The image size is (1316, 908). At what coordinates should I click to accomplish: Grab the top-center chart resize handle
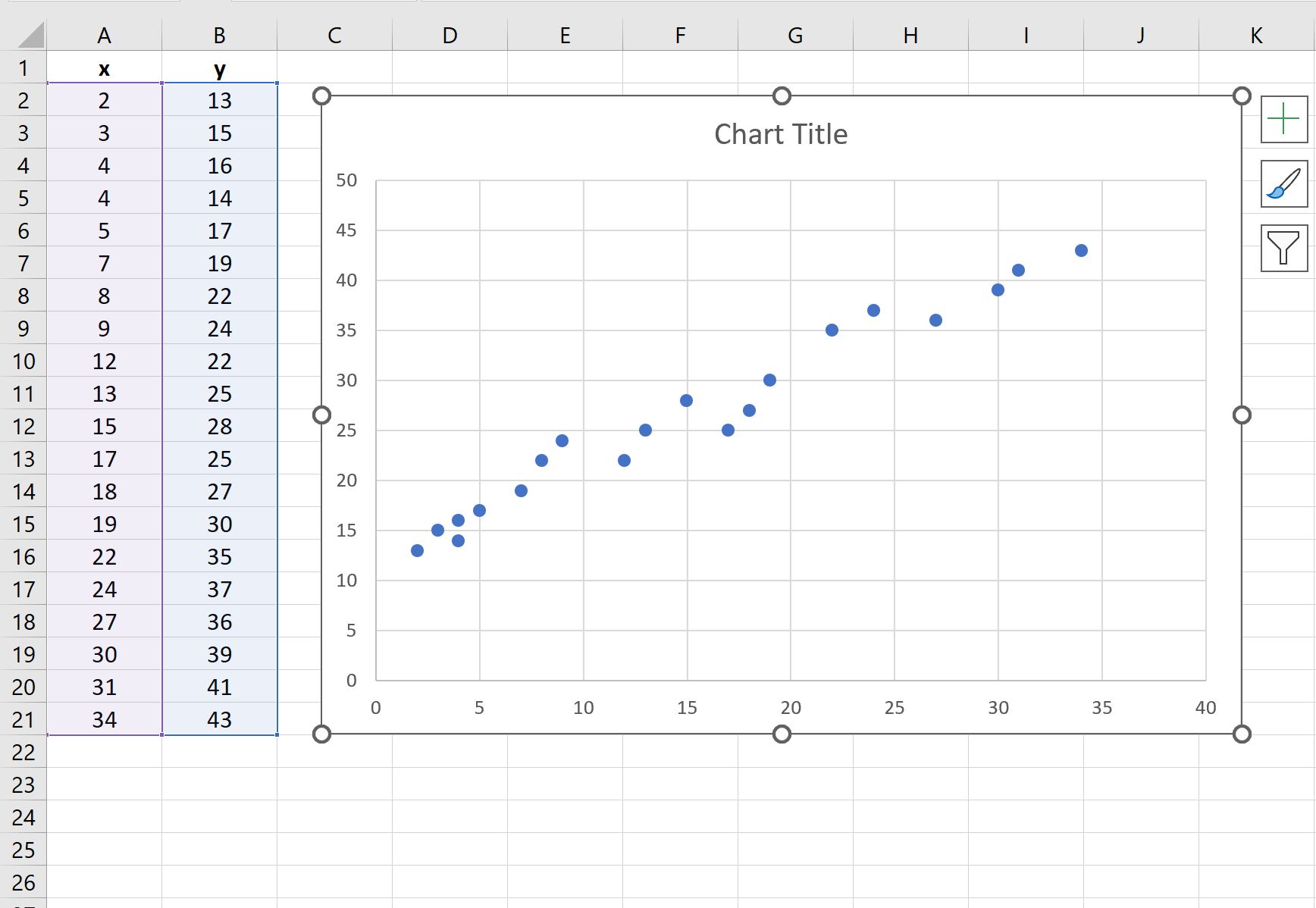point(781,95)
